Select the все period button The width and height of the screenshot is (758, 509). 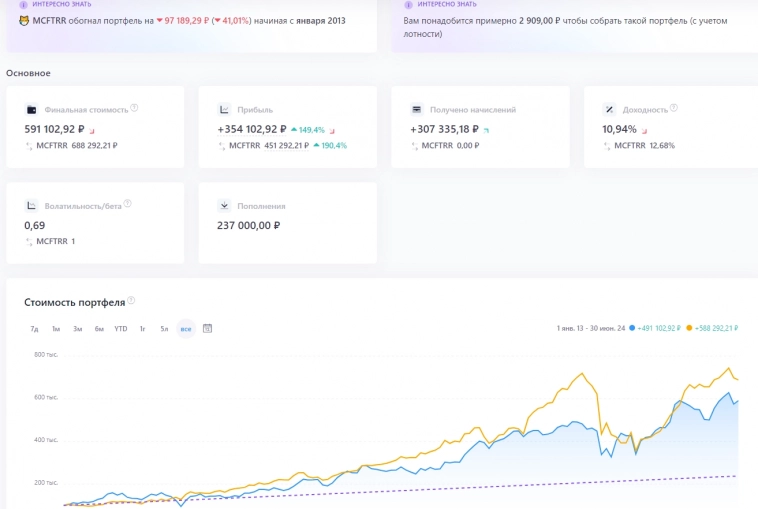[186, 328]
